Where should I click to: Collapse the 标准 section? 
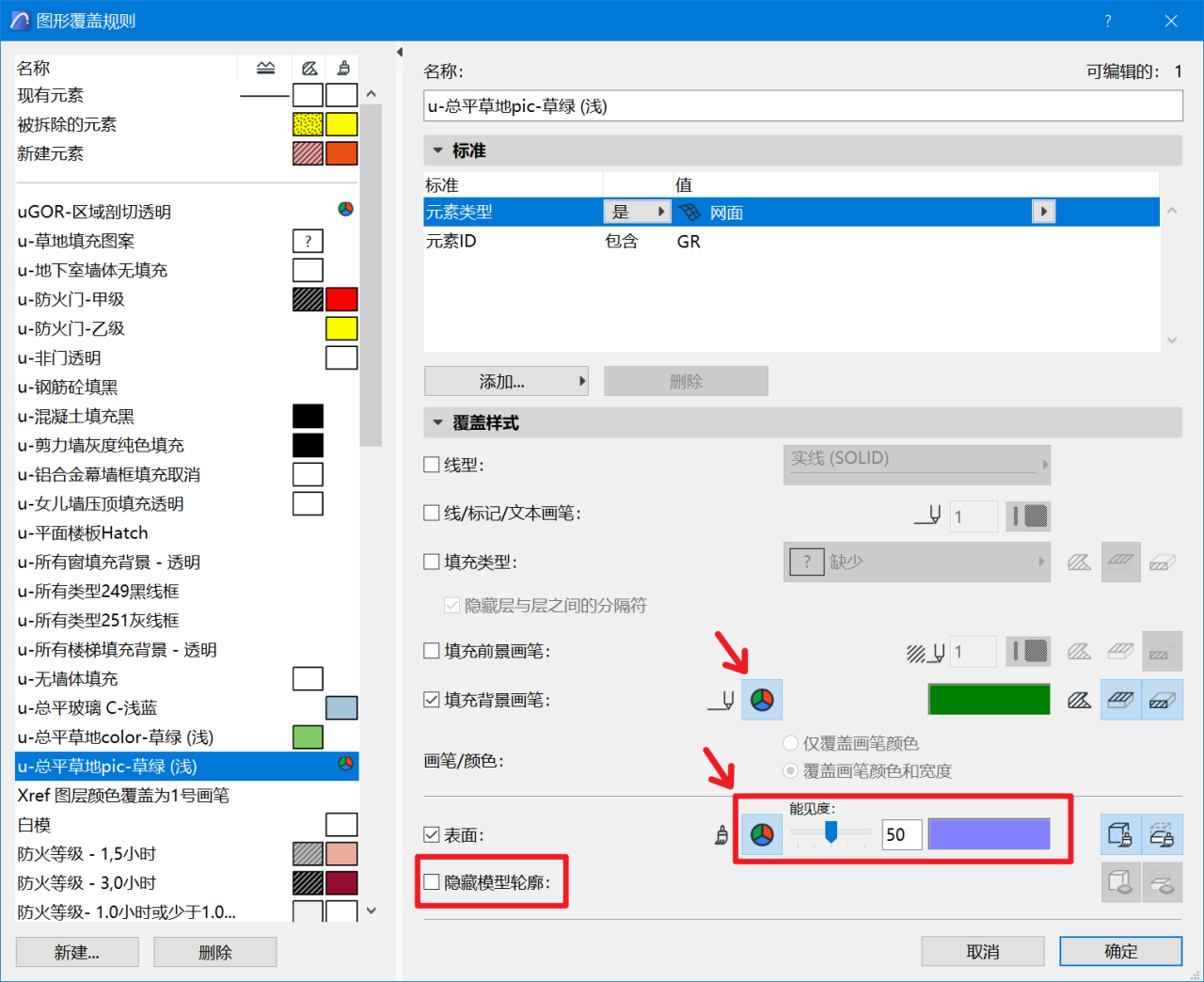click(438, 150)
